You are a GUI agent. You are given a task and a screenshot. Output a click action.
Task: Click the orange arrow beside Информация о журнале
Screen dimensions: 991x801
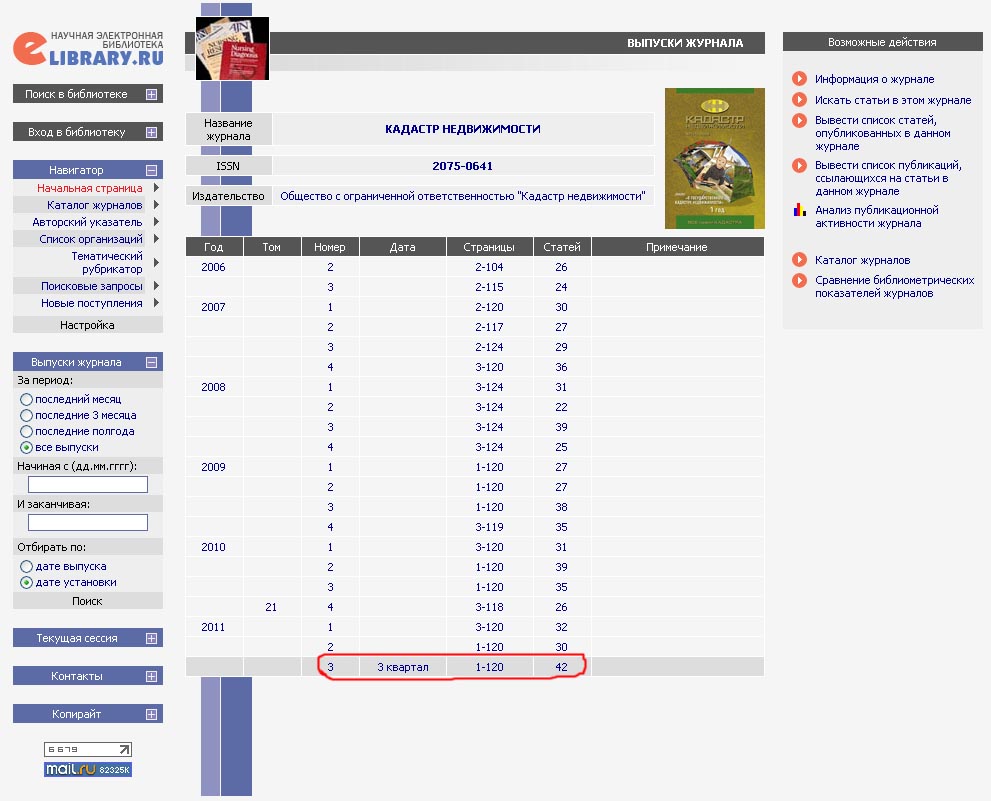click(799, 78)
